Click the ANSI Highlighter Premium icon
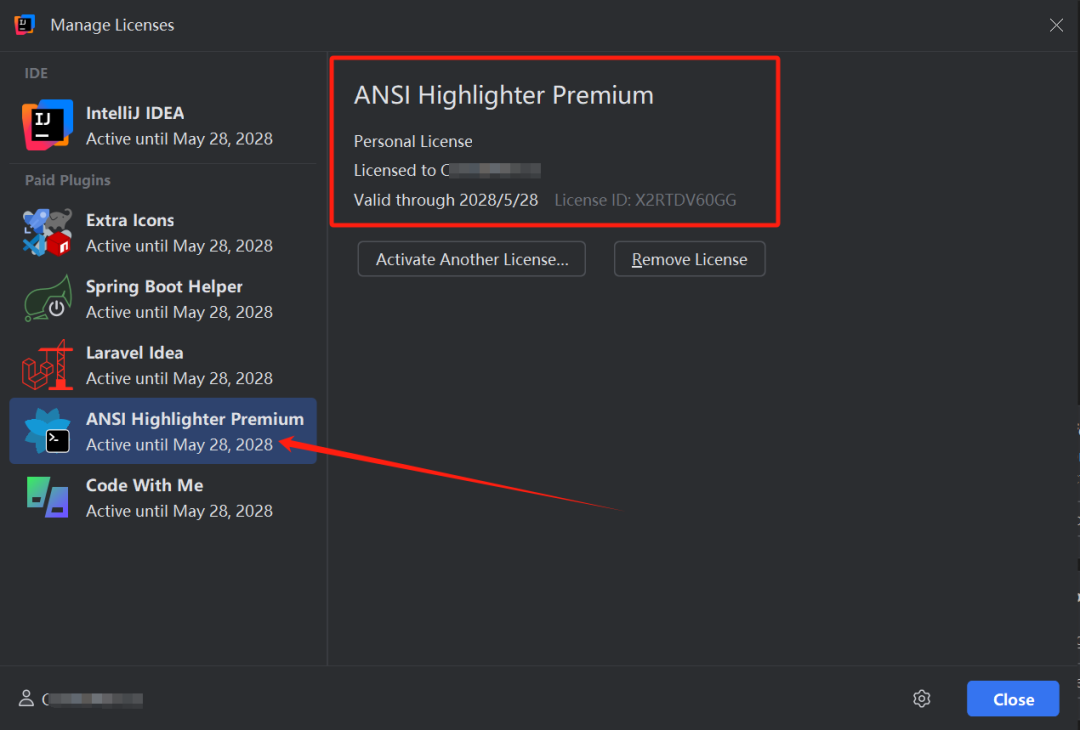The height and width of the screenshot is (730, 1080). point(47,431)
